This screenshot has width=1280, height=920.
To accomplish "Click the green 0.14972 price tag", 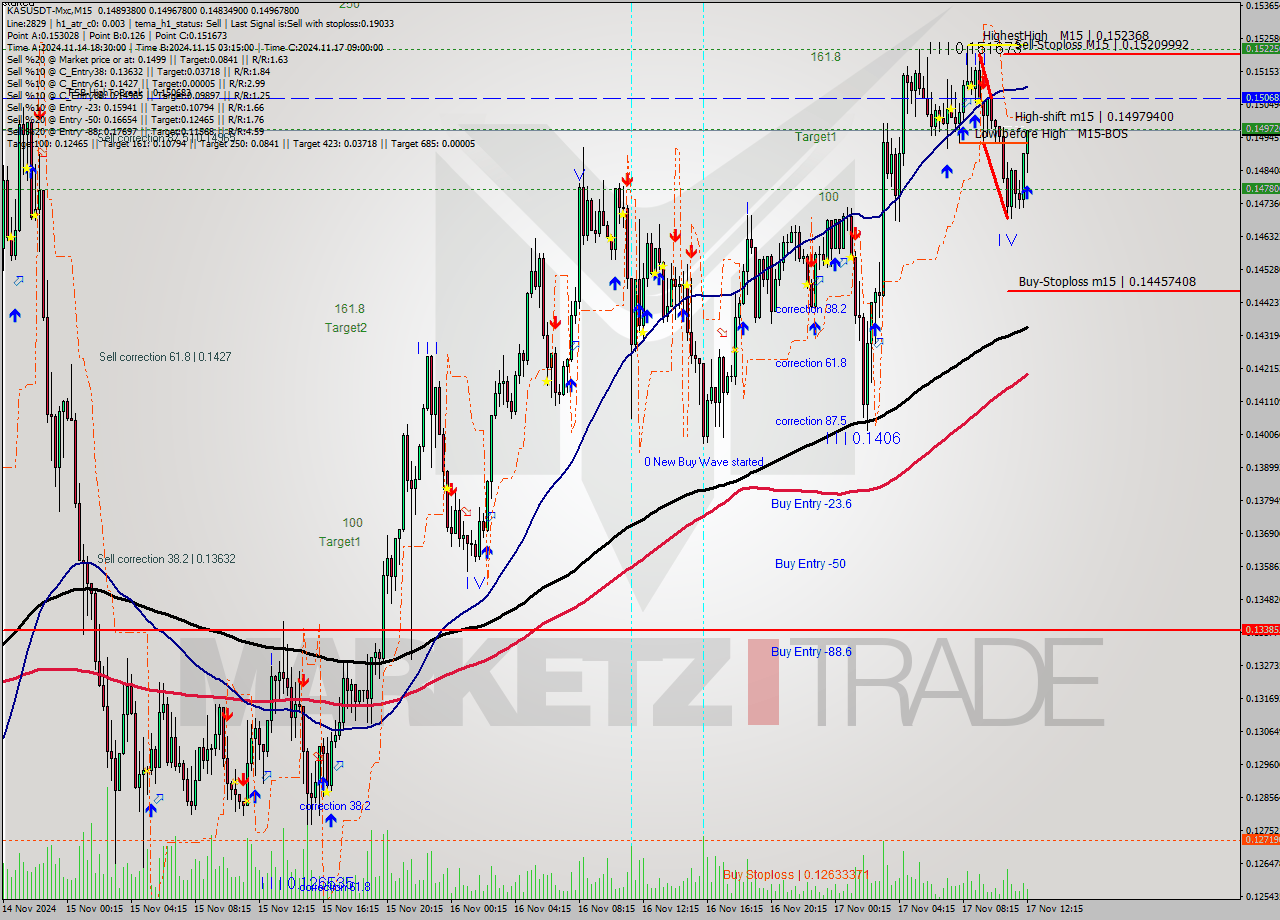I will click(x=1260, y=129).
